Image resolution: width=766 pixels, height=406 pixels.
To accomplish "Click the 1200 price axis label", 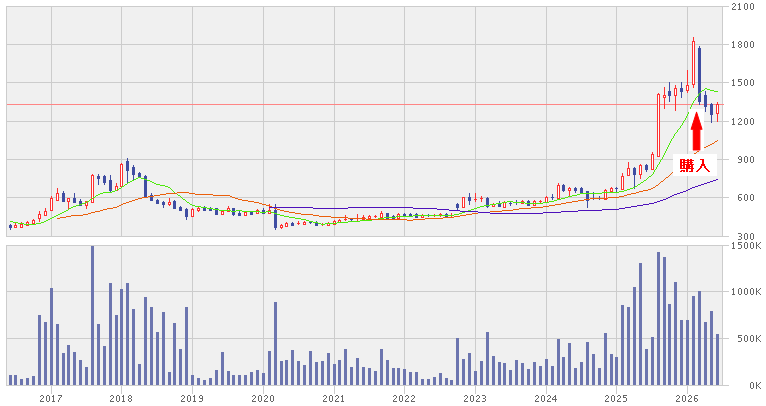I will [743, 121].
